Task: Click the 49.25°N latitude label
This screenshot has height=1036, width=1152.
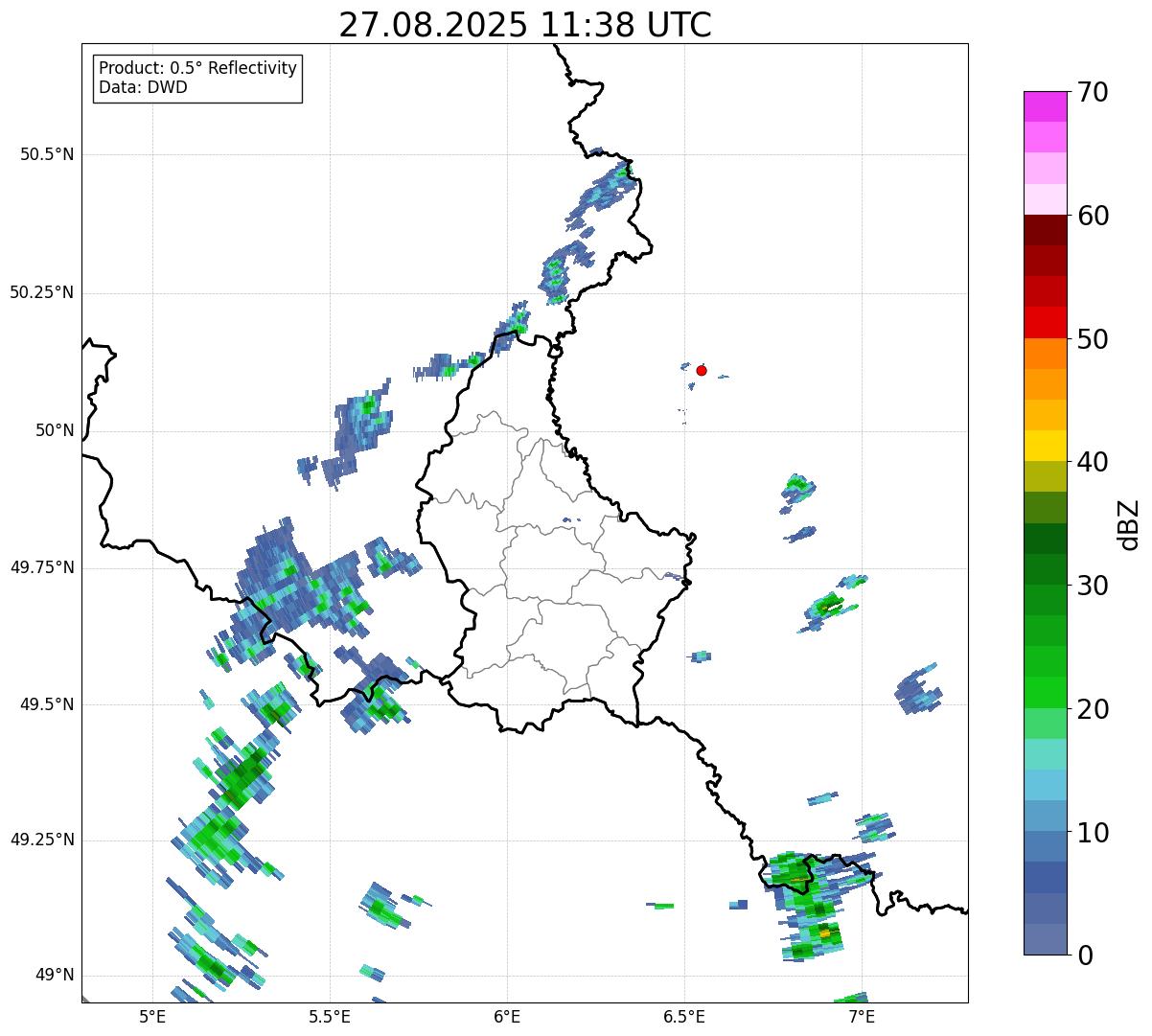Action: pyautogui.click(x=42, y=840)
